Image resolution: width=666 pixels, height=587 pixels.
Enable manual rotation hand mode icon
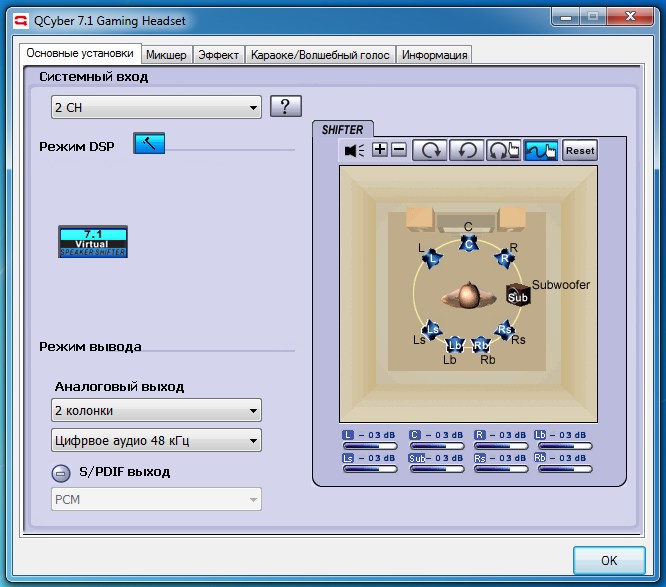(x=503, y=150)
